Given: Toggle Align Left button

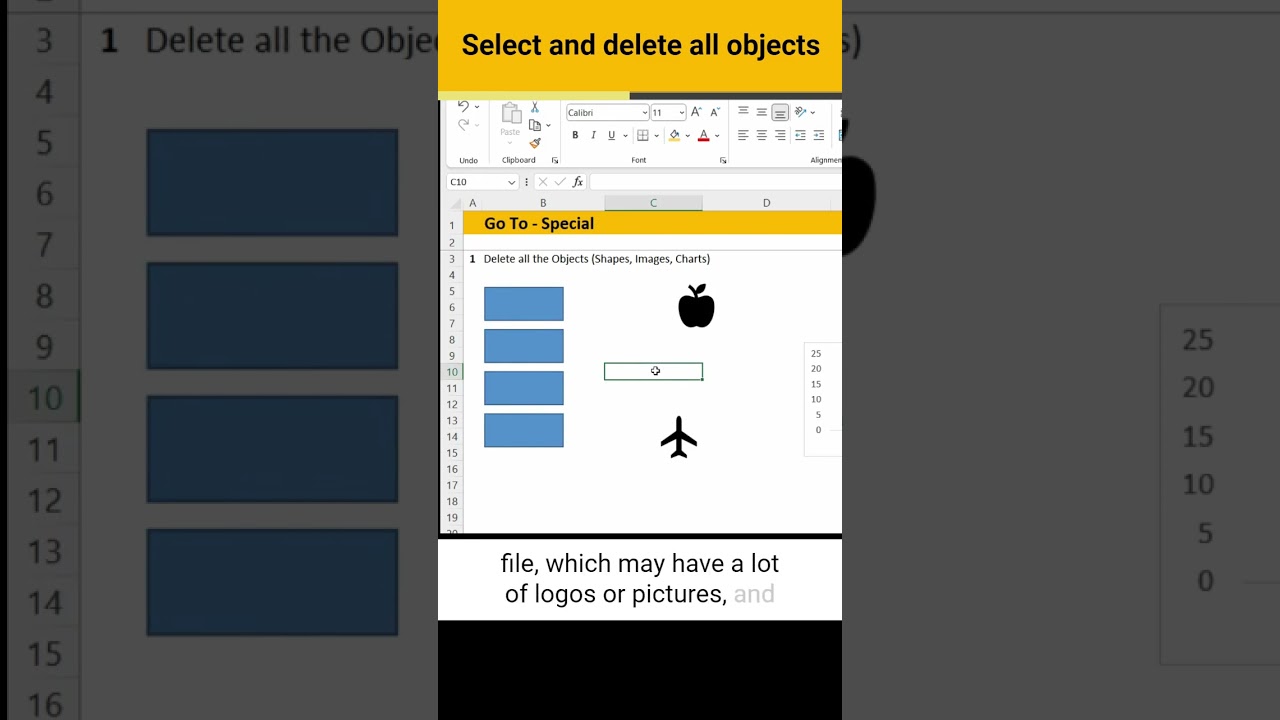Looking at the screenshot, I should pos(743,135).
